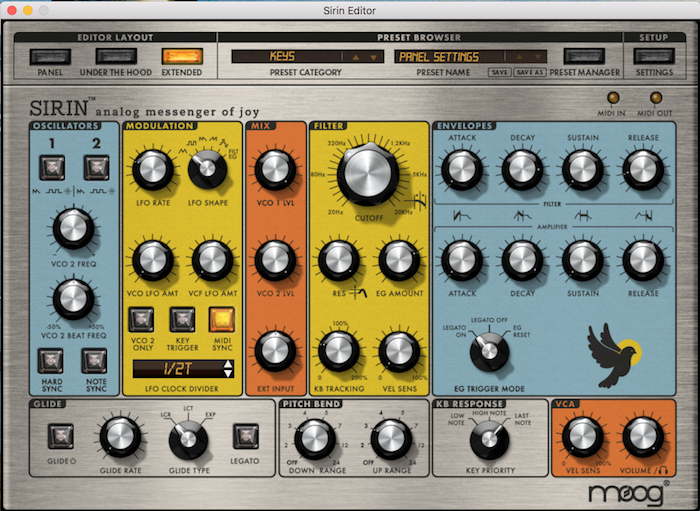700x511 pixels.
Task: Click the filter EG Amount knob
Action: [x=399, y=261]
